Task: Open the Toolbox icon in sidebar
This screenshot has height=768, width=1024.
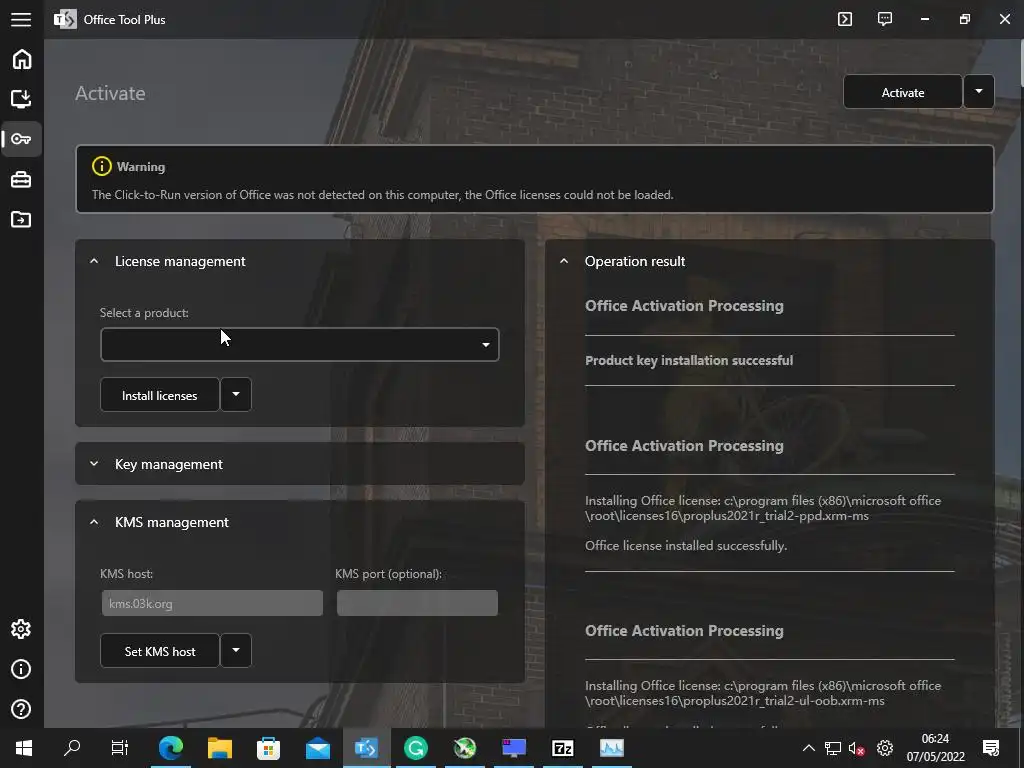Action: [x=21, y=179]
